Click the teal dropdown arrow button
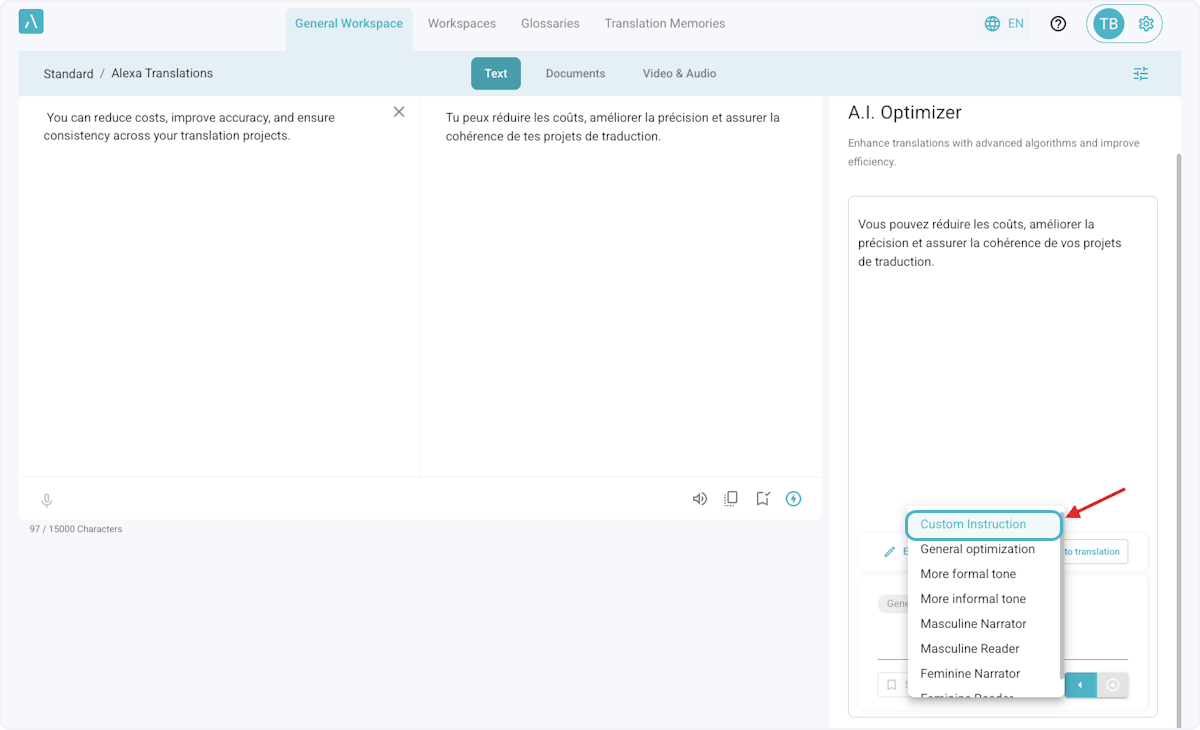The image size is (1200, 730). [x=1080, y=685]
